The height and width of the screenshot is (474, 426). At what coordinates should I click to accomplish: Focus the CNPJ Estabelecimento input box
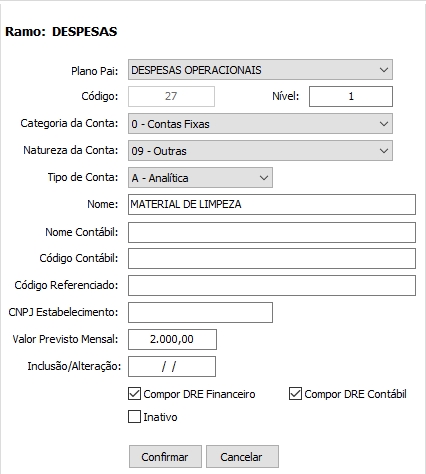point(200,312)
